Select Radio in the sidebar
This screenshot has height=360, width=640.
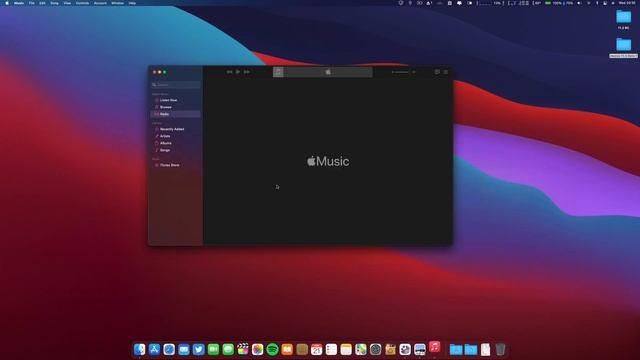(x=176, y=114)
